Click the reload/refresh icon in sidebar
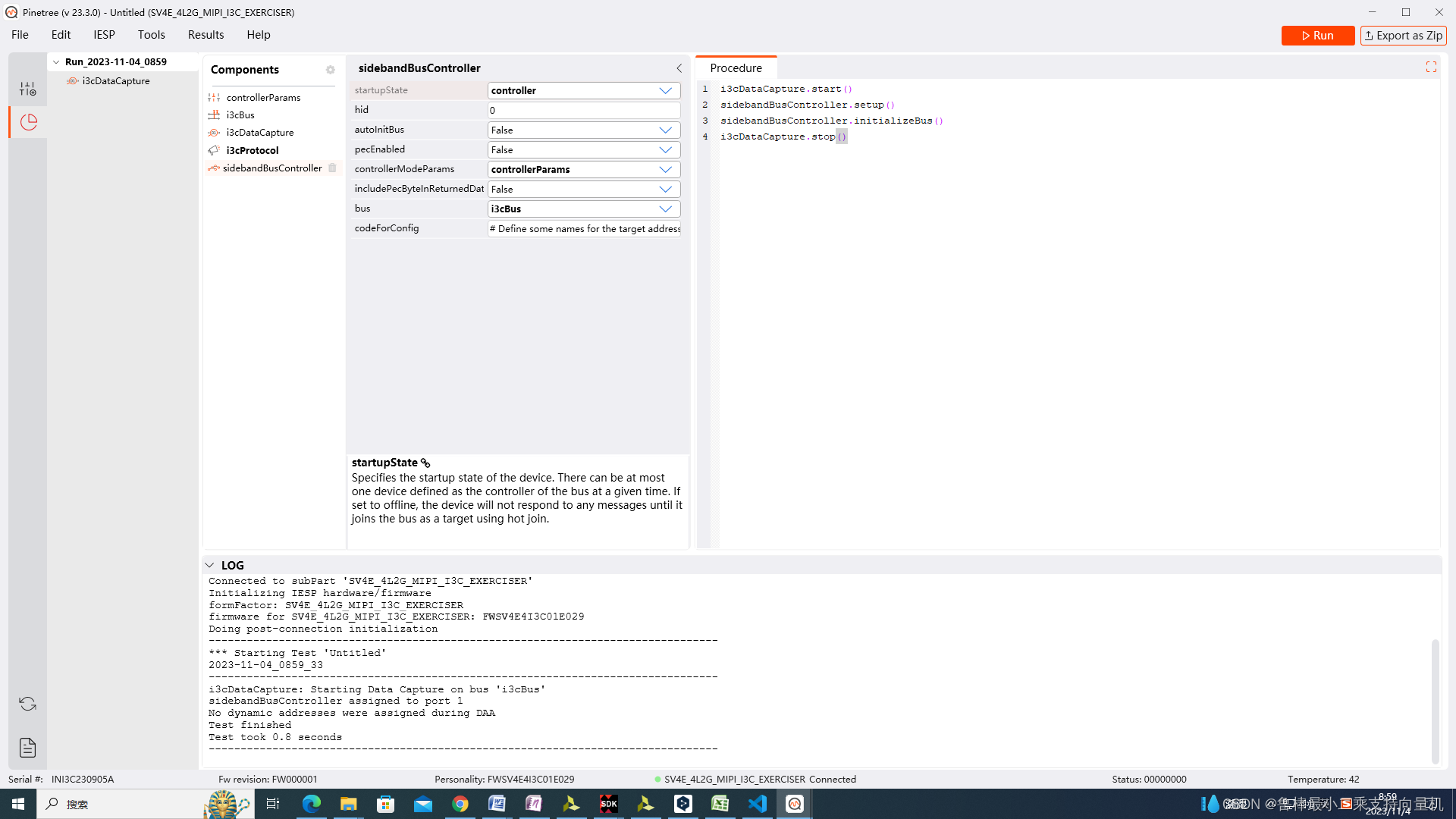The image size is (1456, 819). point(27,704)
